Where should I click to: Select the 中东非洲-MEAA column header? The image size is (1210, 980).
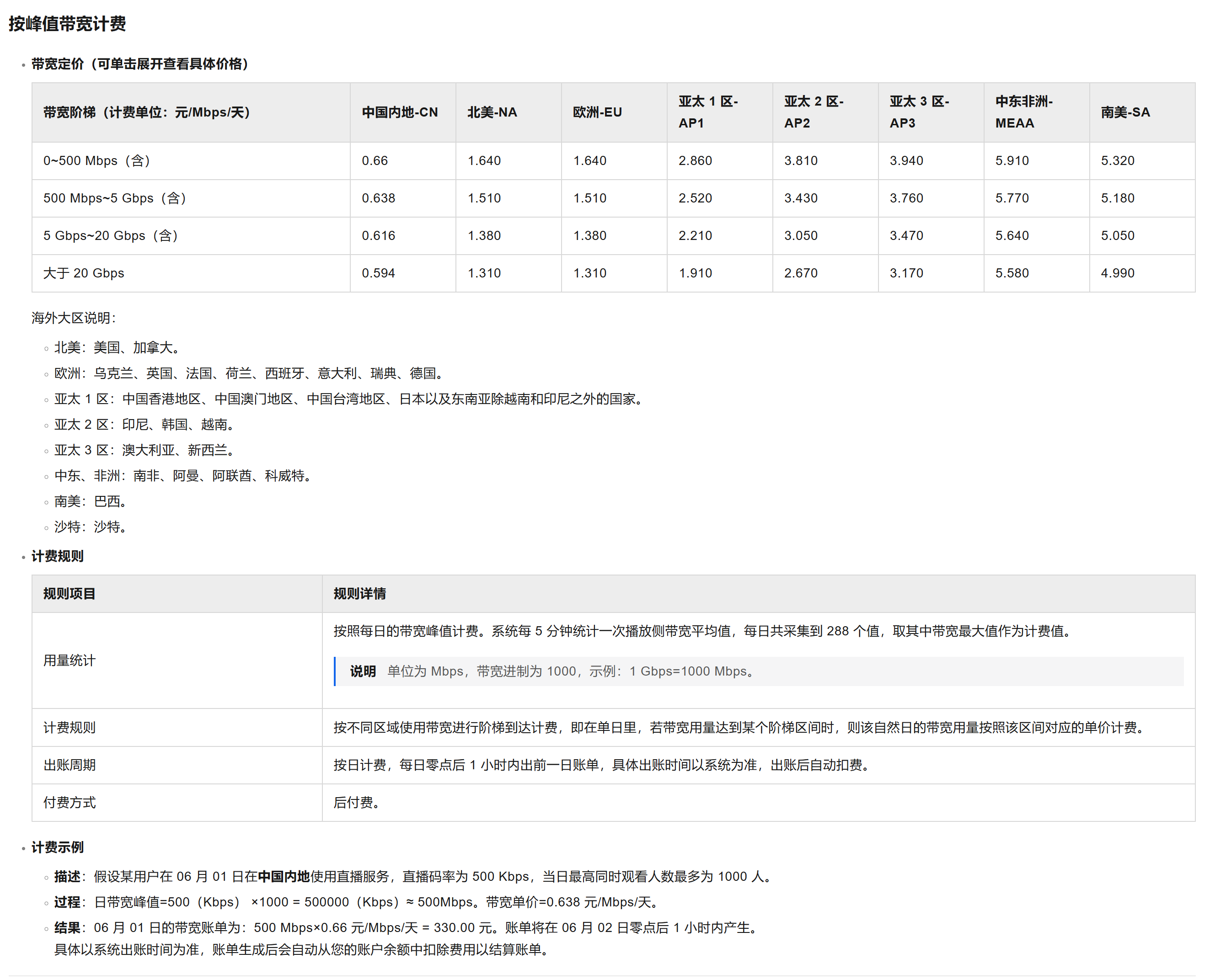pos(1023,112)
